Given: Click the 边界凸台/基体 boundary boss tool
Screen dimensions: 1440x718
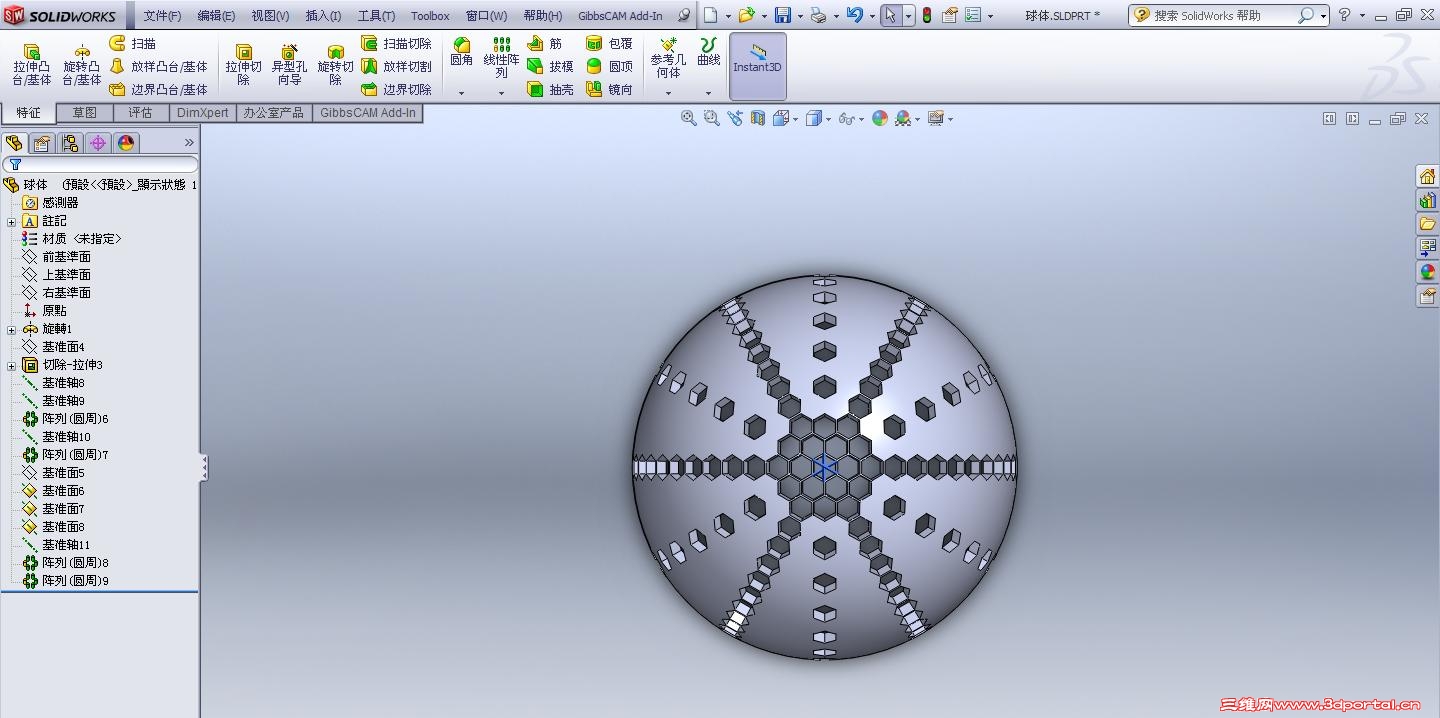Looking at the screenshot, I should coord(158,90).
